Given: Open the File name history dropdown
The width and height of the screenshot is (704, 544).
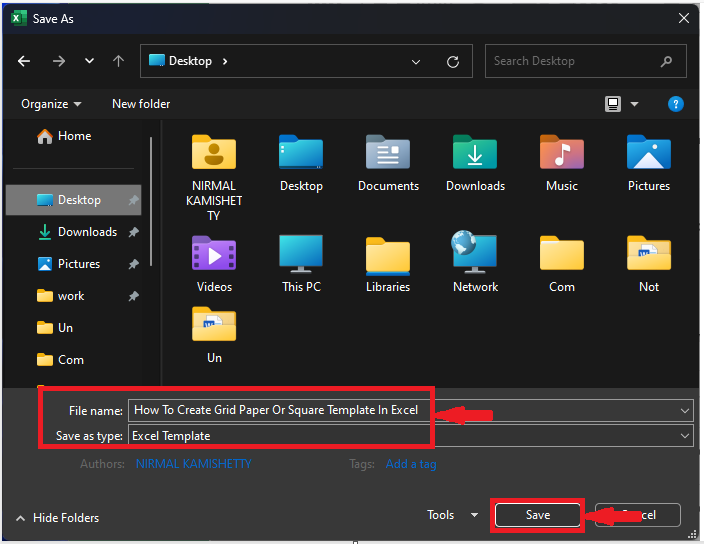Looking at the screenshot, I should (x=684, y=410).
